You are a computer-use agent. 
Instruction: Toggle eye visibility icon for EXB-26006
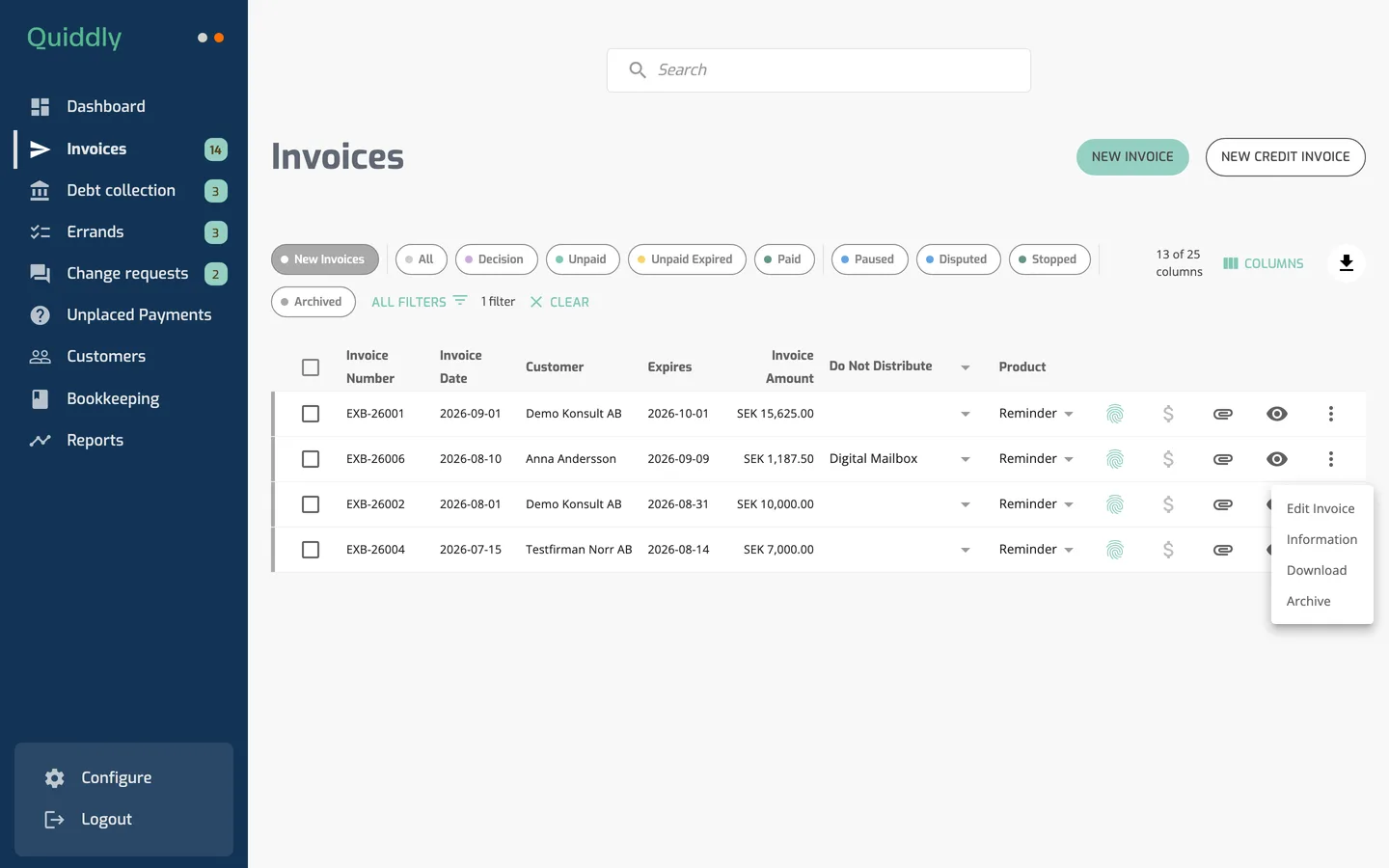(1277, 459)
